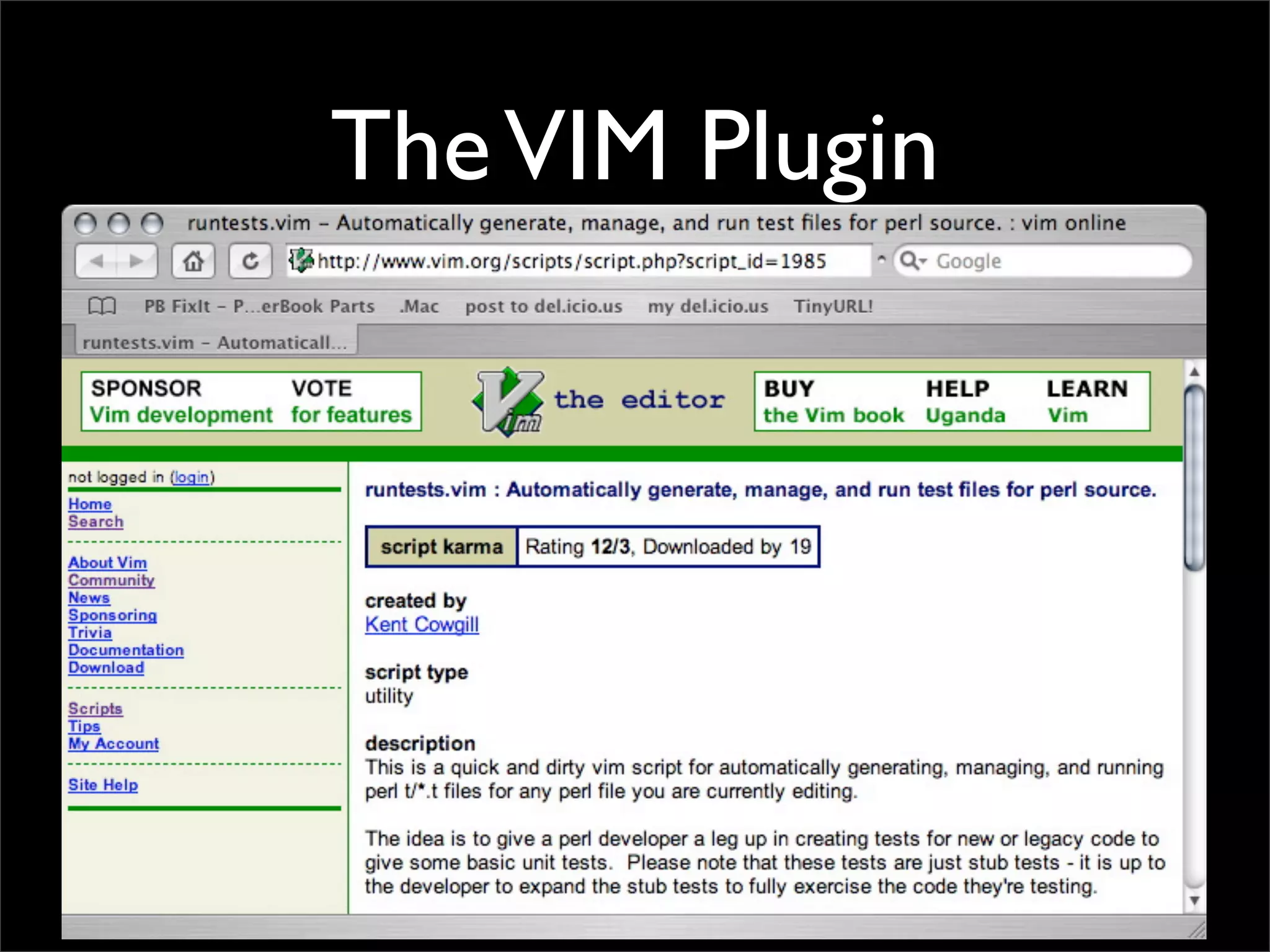Image resolution: width=1270 pixels, height=952 pixels.
Task: Open the bookmarks book icon
Action: (102, 306)
